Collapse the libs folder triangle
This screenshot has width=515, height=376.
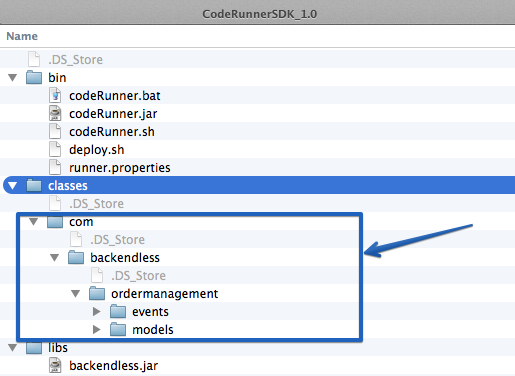13,348
